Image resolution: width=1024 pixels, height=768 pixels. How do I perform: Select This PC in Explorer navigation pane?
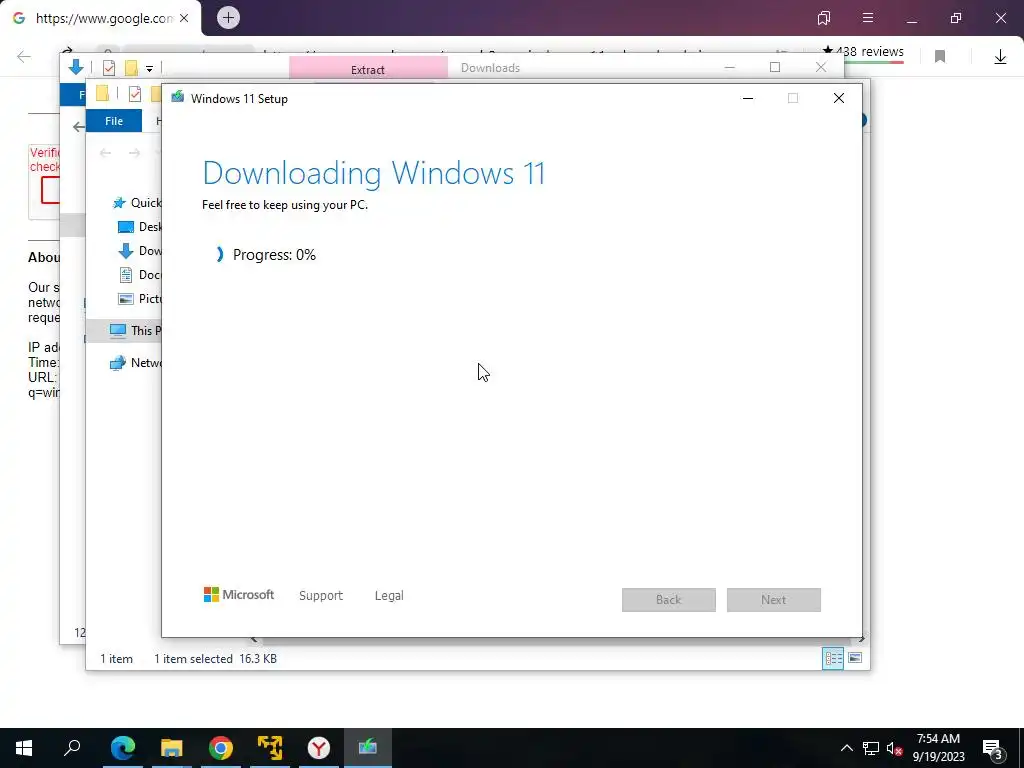(135, 330)
